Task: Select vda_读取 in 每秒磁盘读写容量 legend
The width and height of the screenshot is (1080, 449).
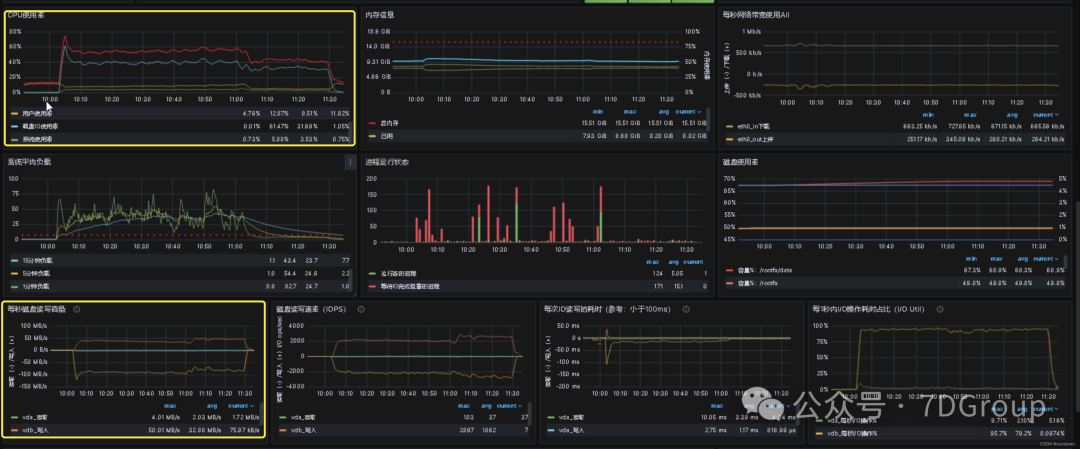Action: (x=35, y=417)
